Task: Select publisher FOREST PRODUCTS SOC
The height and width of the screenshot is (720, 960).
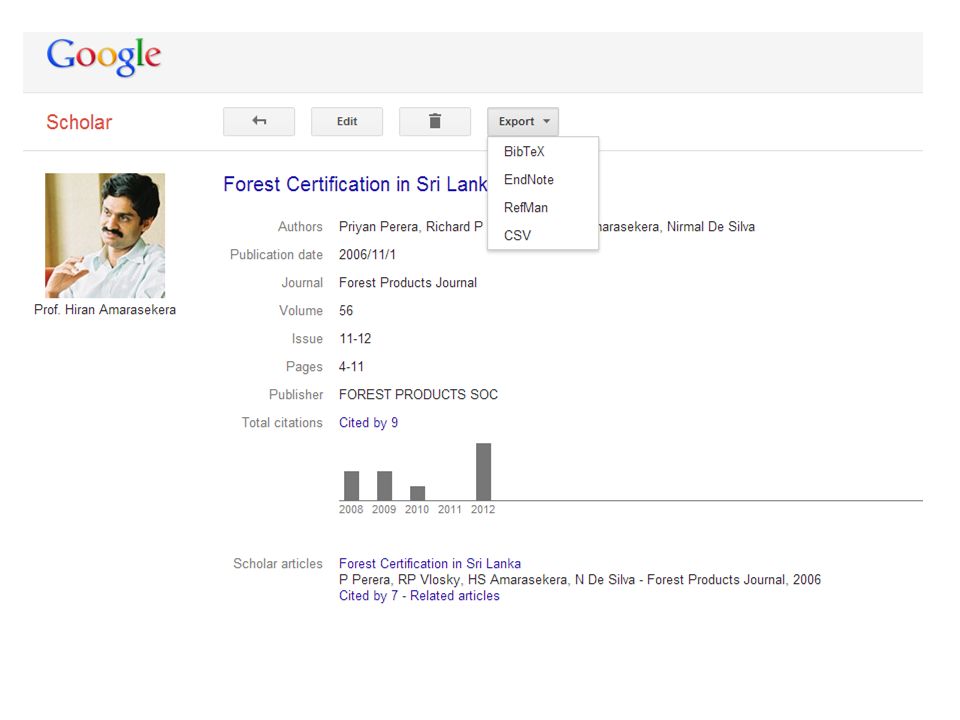Action: pyautogui.click(x=418, y=394)
